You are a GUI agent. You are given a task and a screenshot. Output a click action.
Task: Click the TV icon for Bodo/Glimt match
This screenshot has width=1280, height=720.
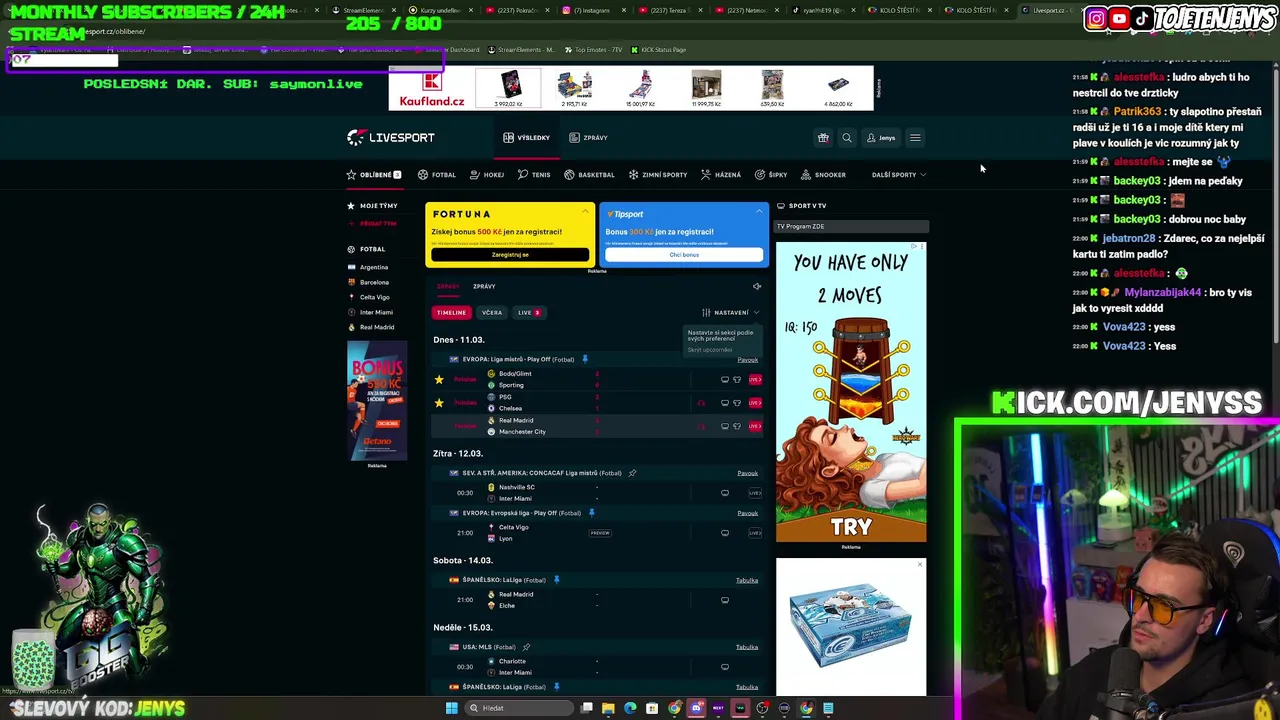click(x=725, y=380)
